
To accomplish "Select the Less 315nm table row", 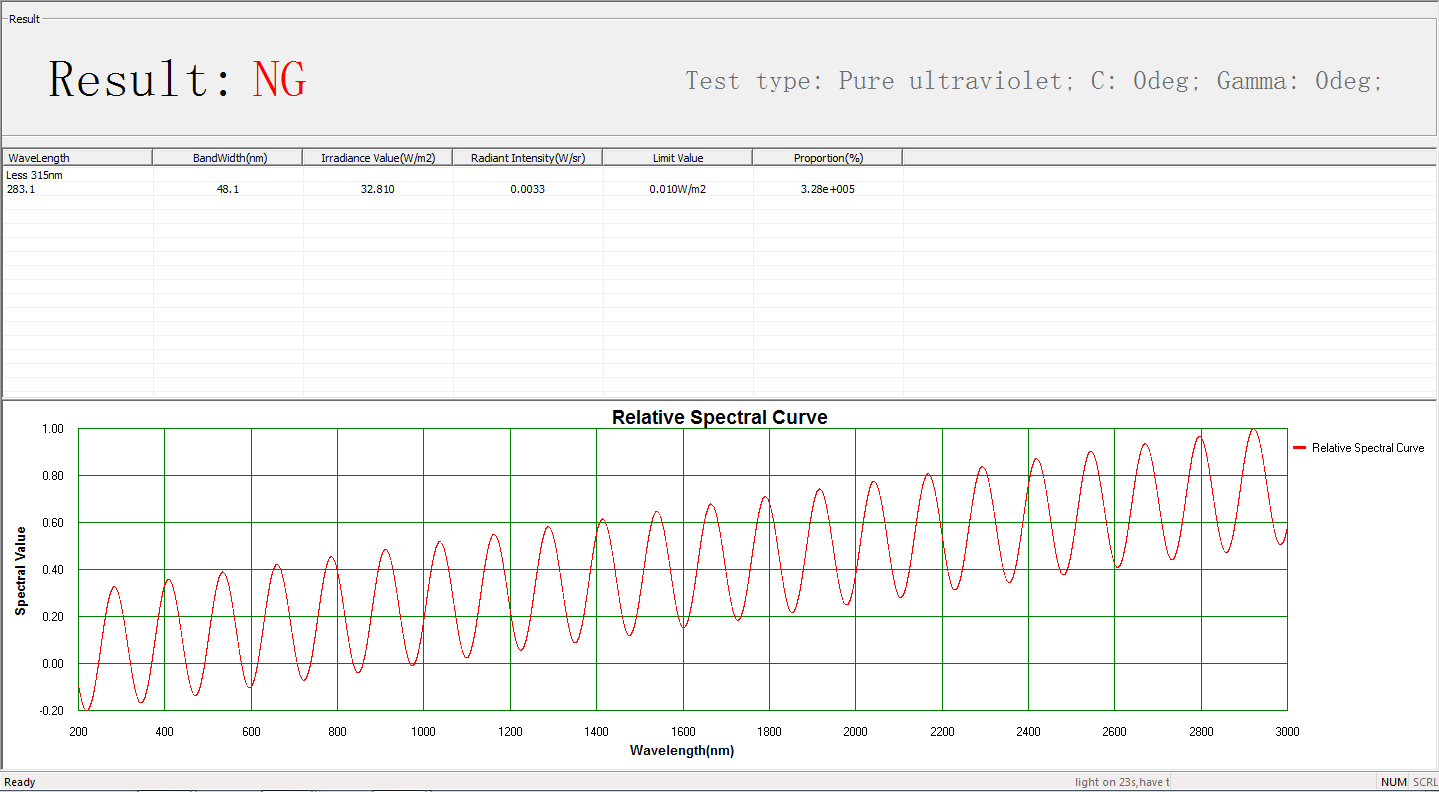I will [x=35, y=175].
